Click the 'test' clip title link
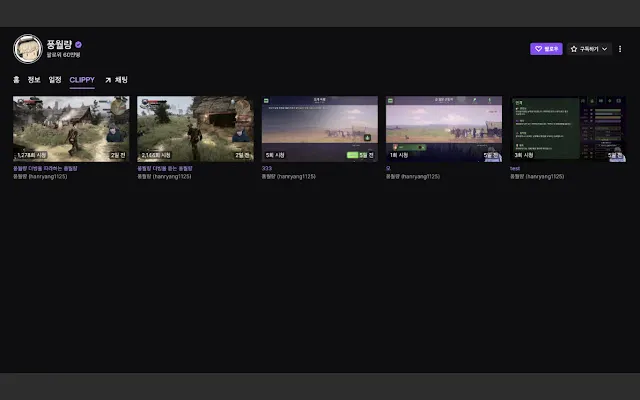Image resolution: width=640 pixels, height=400 pixels. pyautogui.click(x=515, y=168)
